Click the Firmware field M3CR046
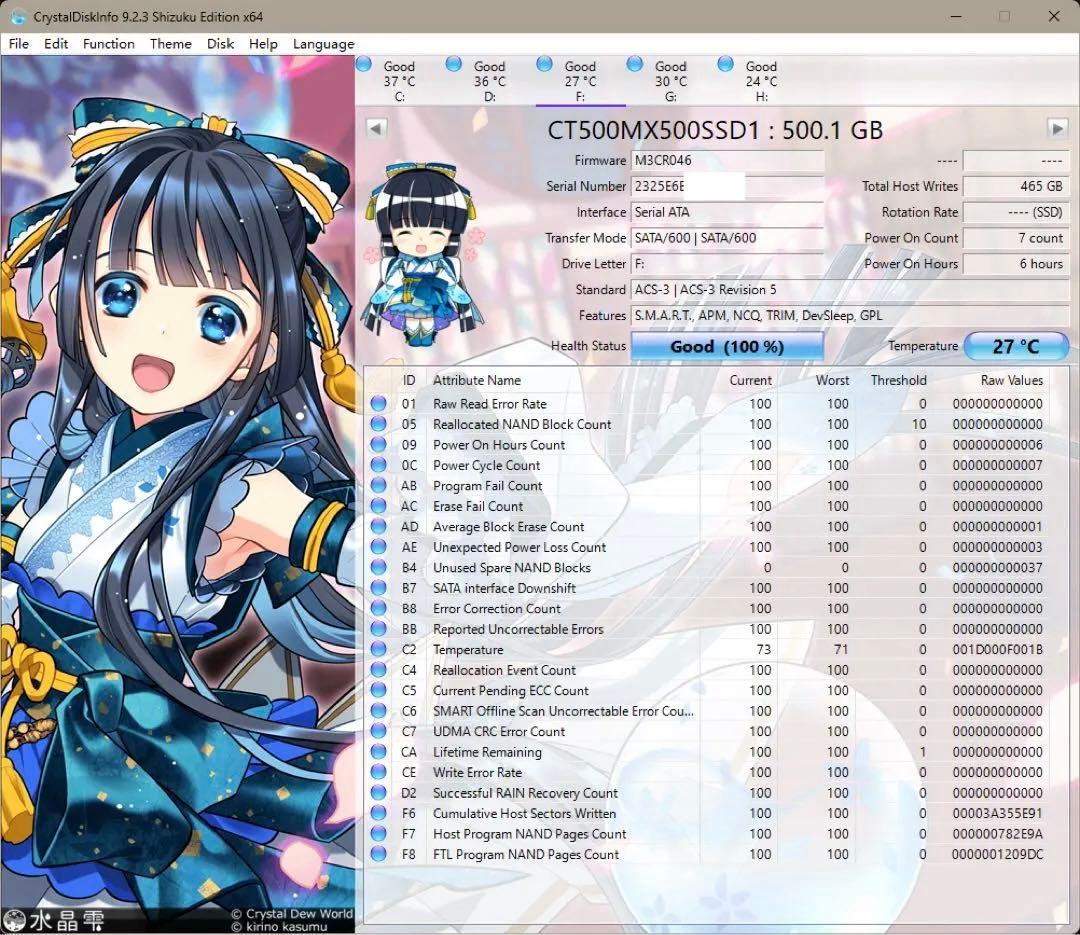The image size is (1080, 935). click(727, 161)
